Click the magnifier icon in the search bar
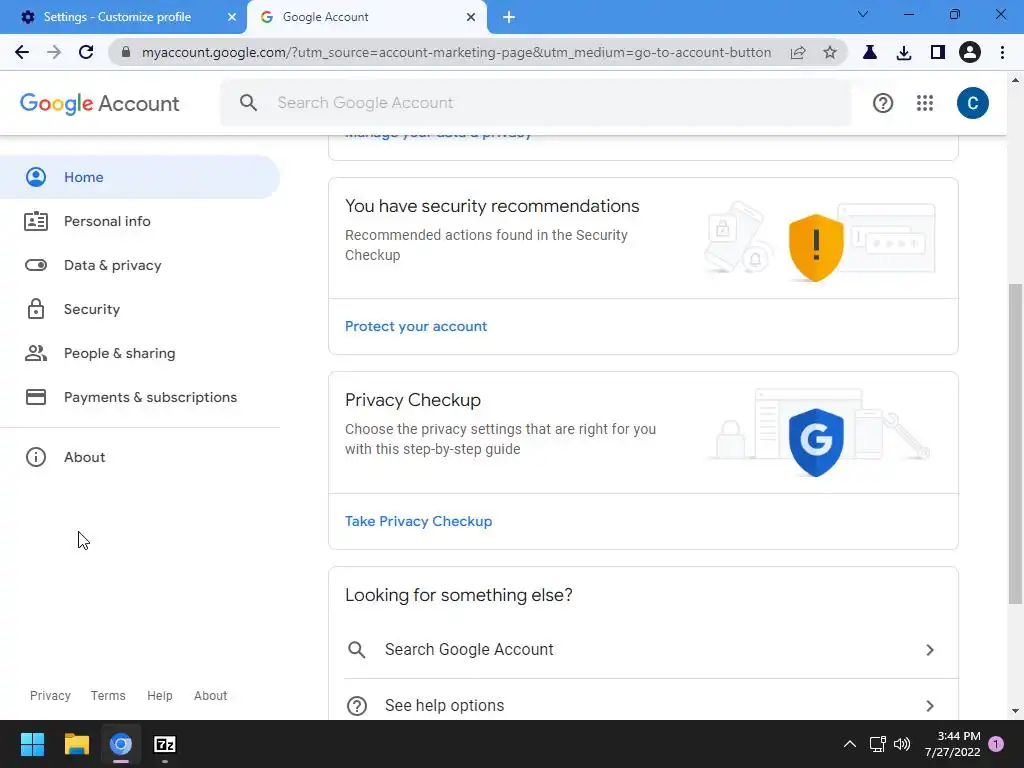This screenshot has width=1024, height=768. (x=248, y=103)
